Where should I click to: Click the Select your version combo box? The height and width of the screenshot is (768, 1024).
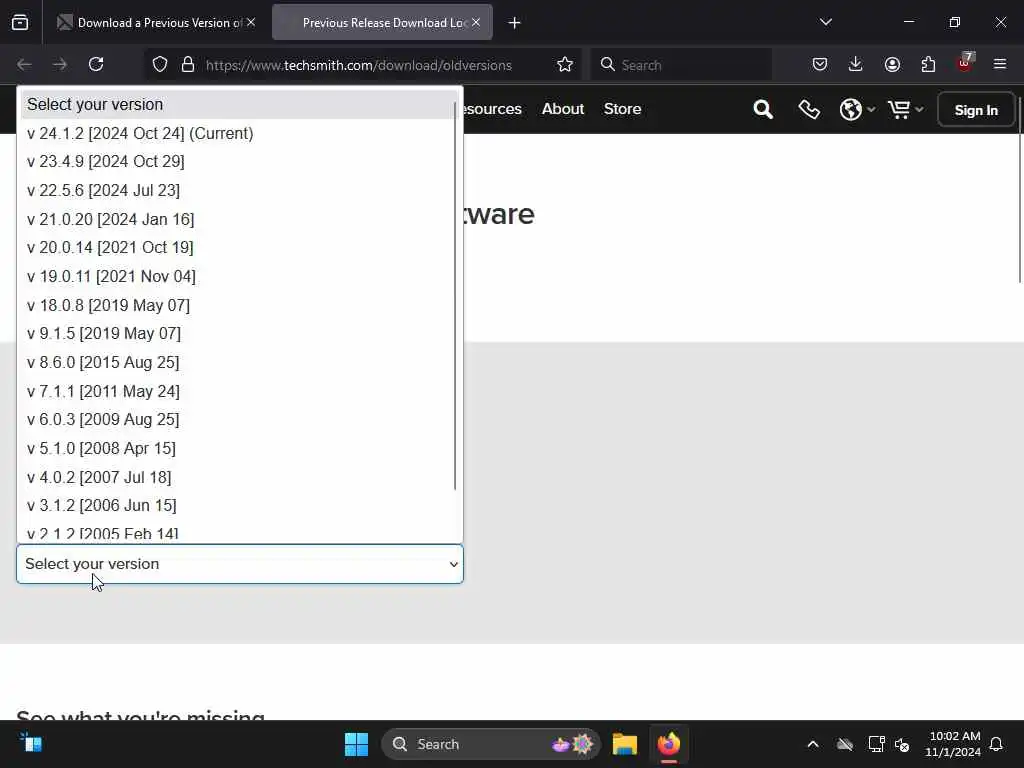[240, 564]
